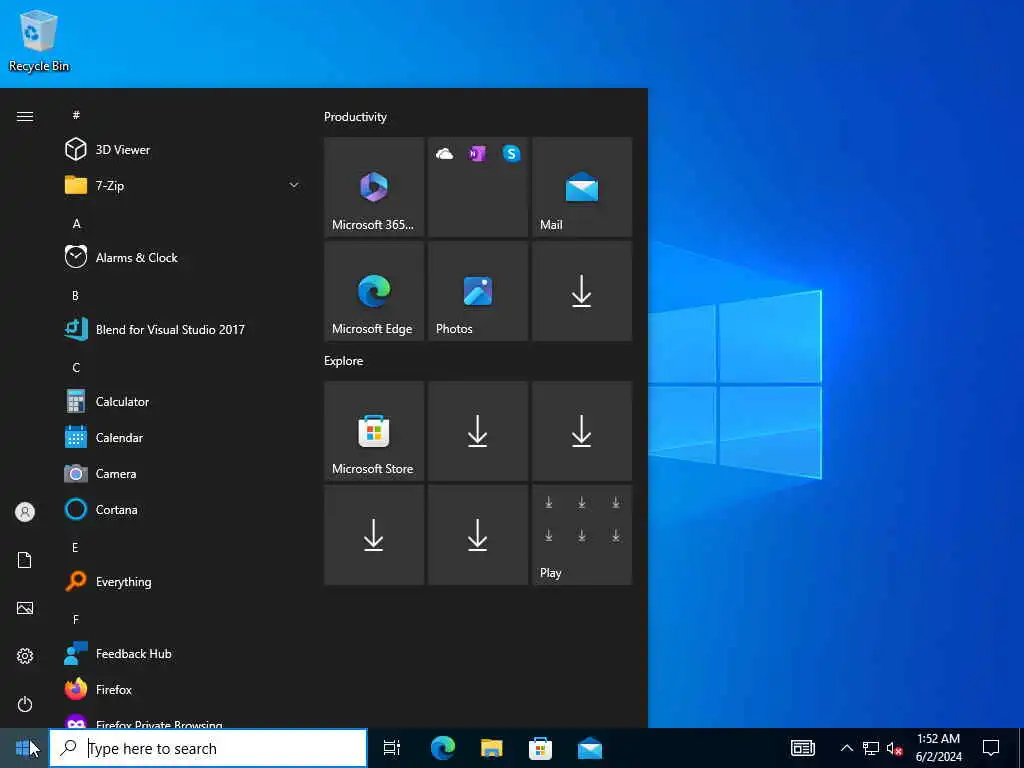
Task: Launch Calculator app
Action: point(183,402)
